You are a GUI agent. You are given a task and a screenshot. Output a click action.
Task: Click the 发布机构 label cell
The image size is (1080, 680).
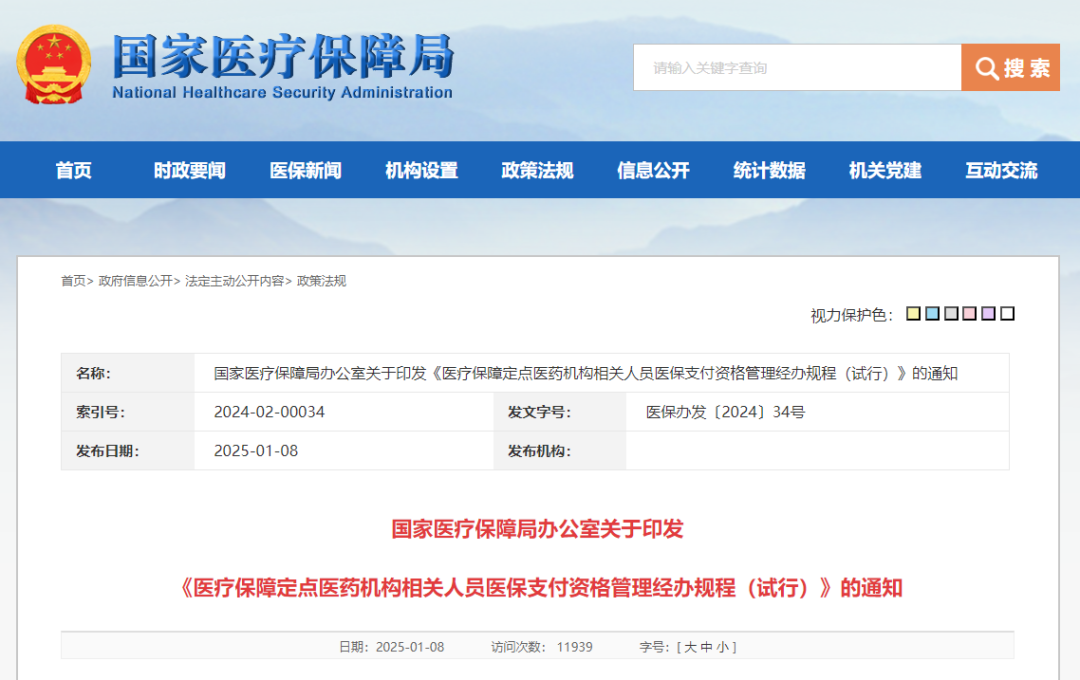559,451
